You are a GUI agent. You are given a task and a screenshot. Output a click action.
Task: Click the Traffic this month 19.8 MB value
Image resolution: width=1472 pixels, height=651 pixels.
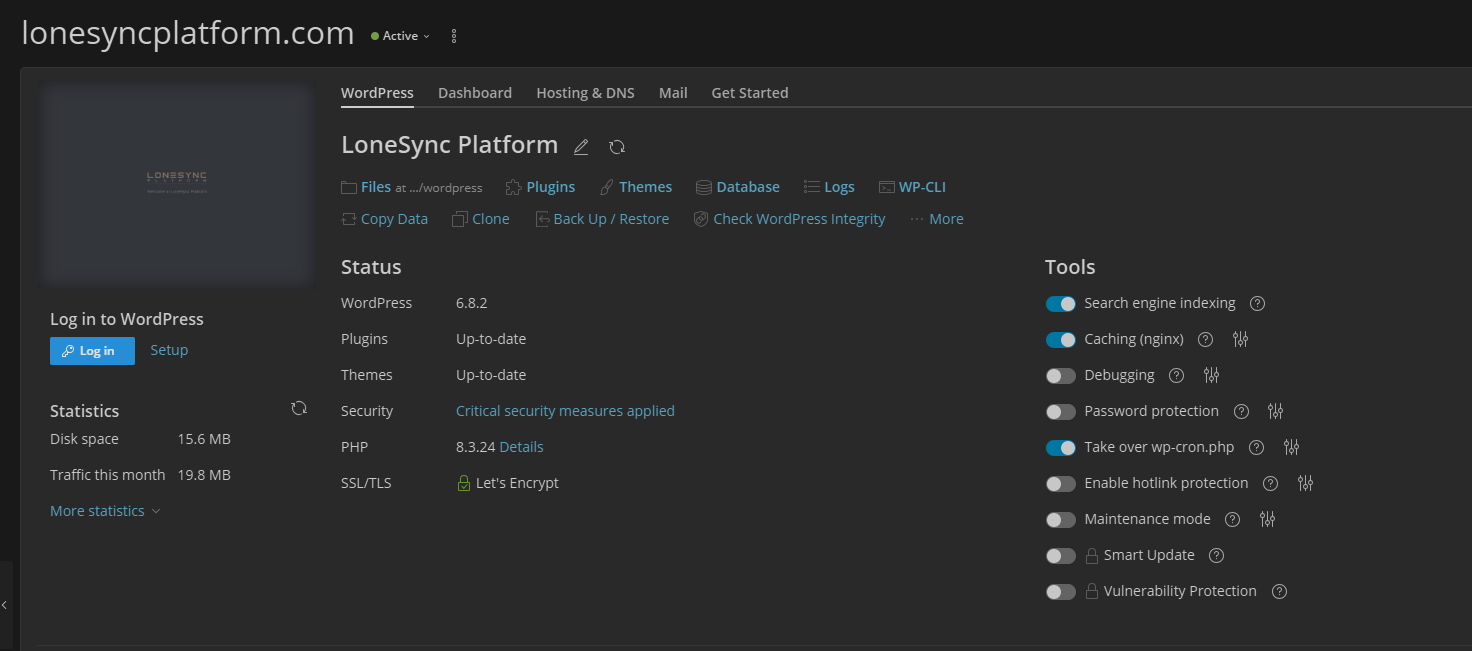204,475
